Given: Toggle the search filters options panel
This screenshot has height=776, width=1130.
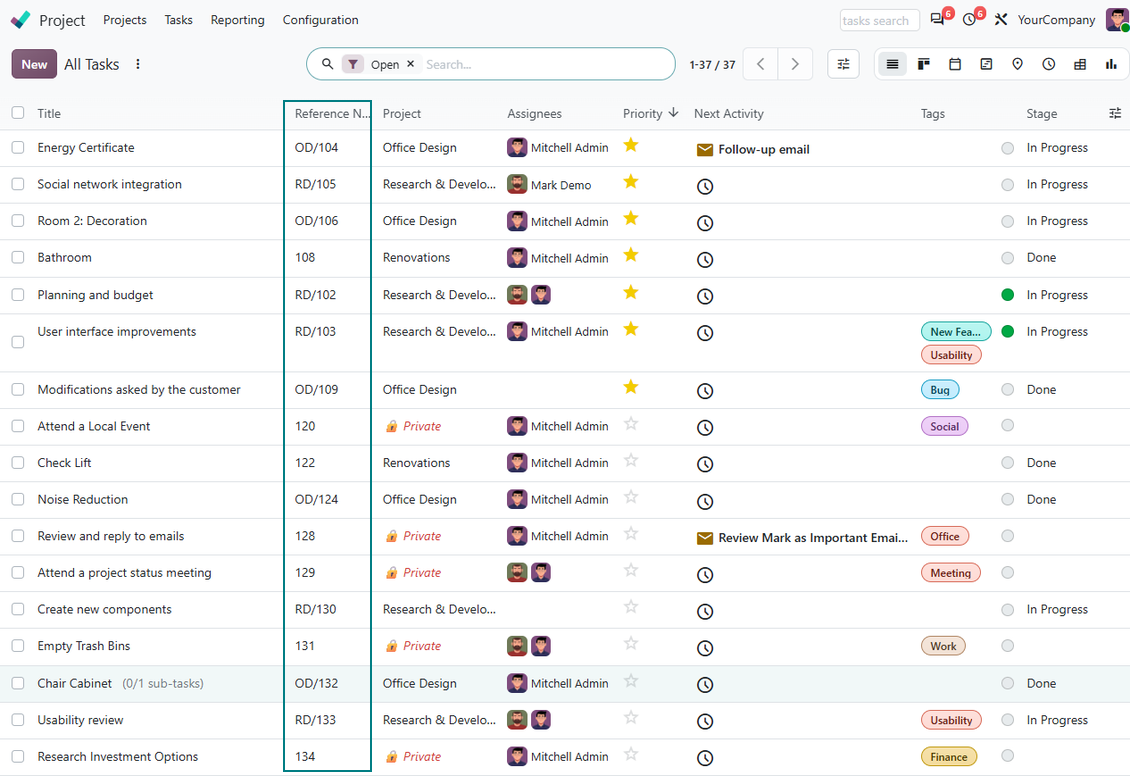Looking at the screenshot, I should click(x=843, y=64).
